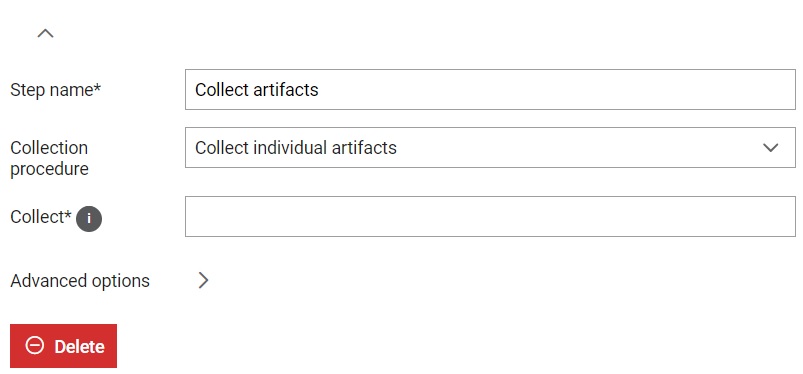The image size is (803, 374).
Task: Click the 'Collection procedure' label
Action: tap(49, 158)
